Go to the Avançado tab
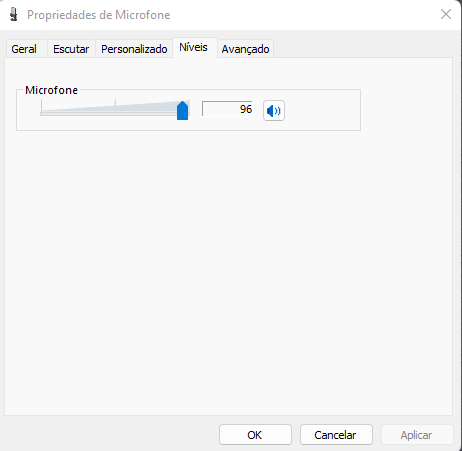The height and width of the screenshot is (451, 462). (245, 49)
